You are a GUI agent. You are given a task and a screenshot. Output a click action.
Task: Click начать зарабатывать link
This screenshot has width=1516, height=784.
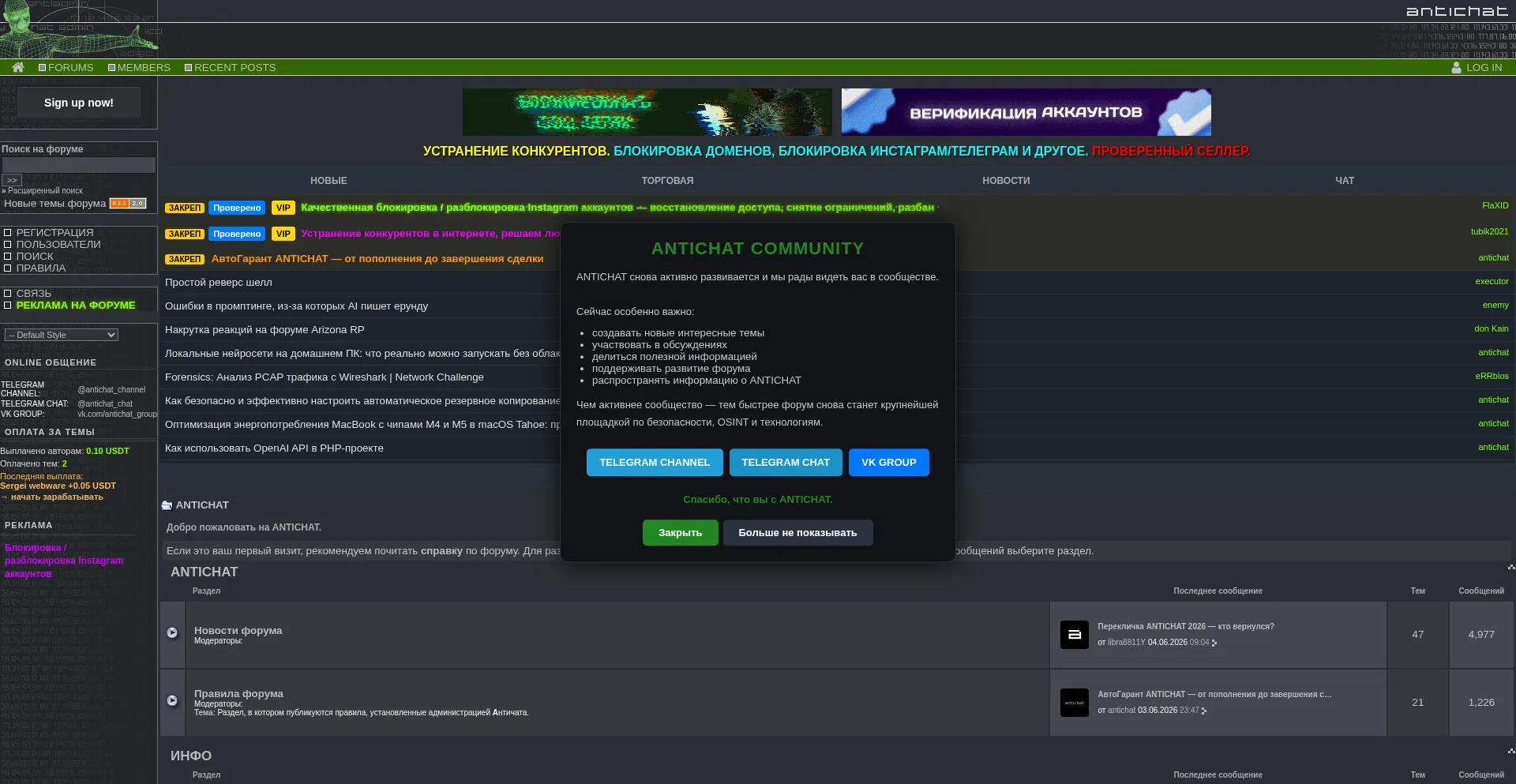click(x=57, y=497)
